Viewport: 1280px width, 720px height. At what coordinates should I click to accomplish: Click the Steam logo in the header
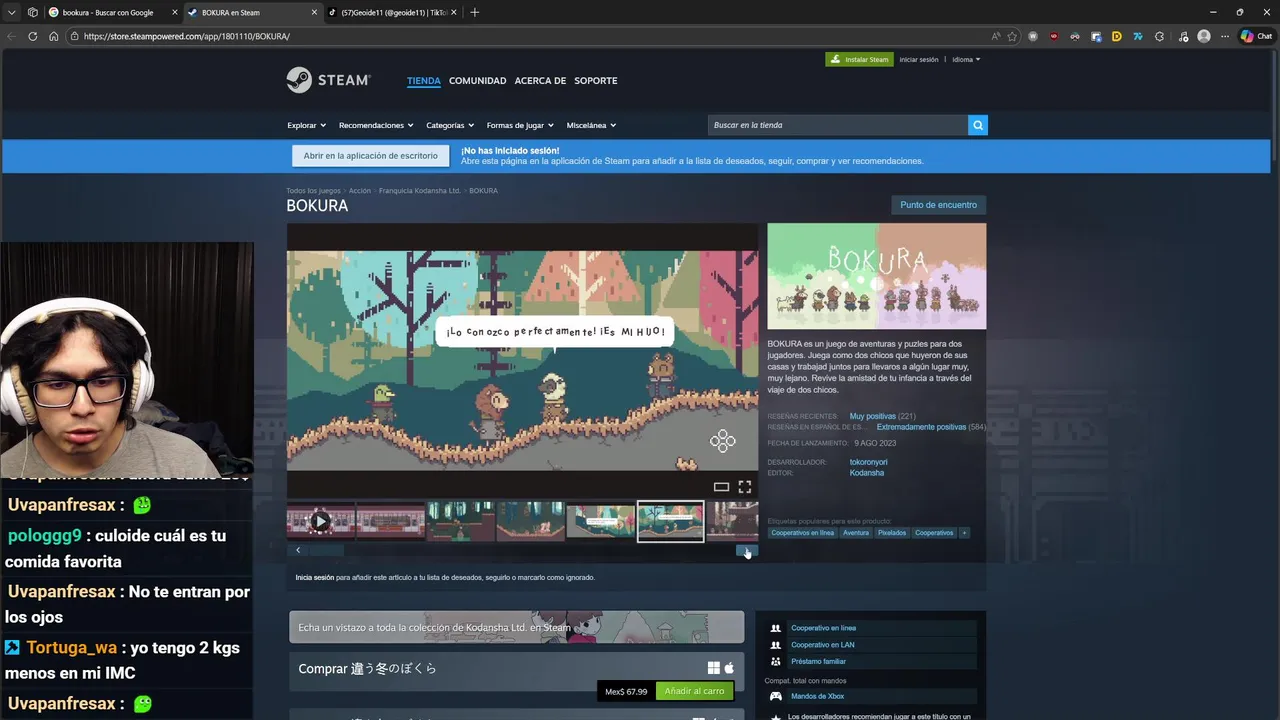(328, 80)
